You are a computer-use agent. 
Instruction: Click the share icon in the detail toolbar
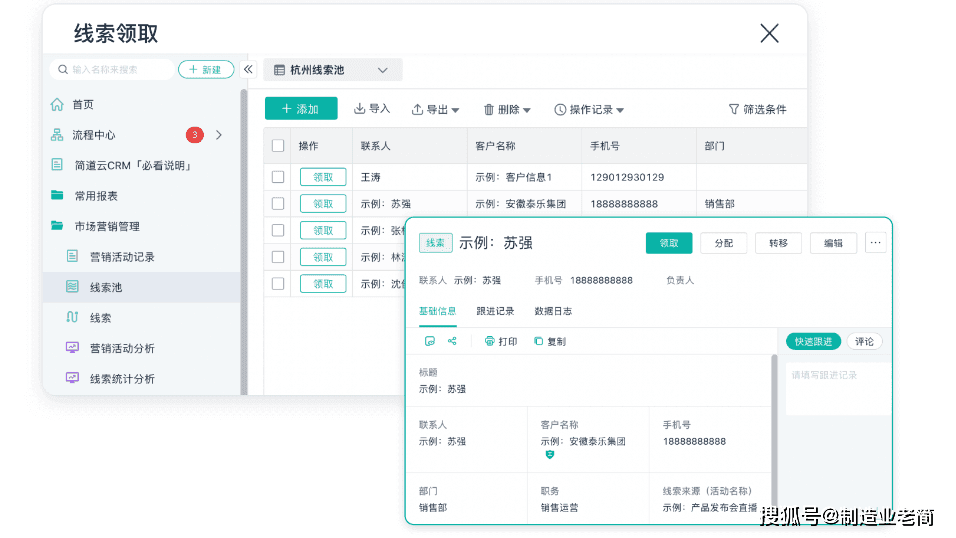[x=452, y=341]
